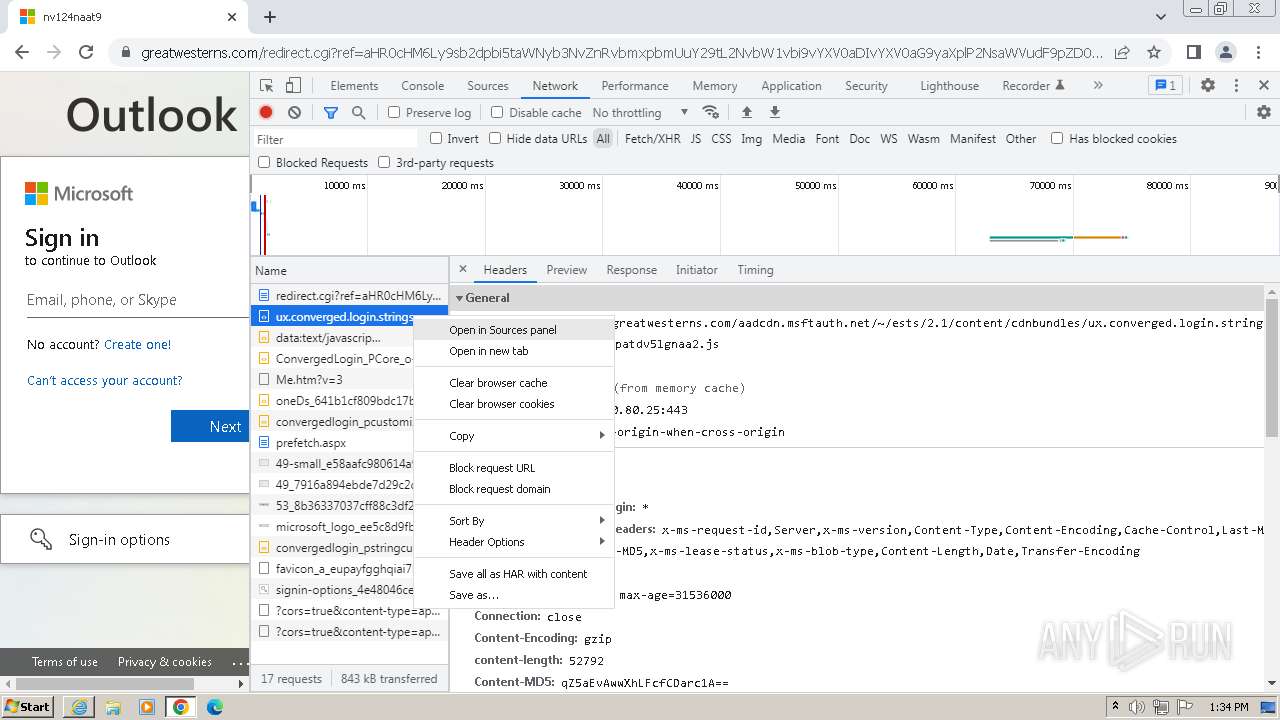
Task: Open Microsoft Edge from taskbar
Action: 214,707
